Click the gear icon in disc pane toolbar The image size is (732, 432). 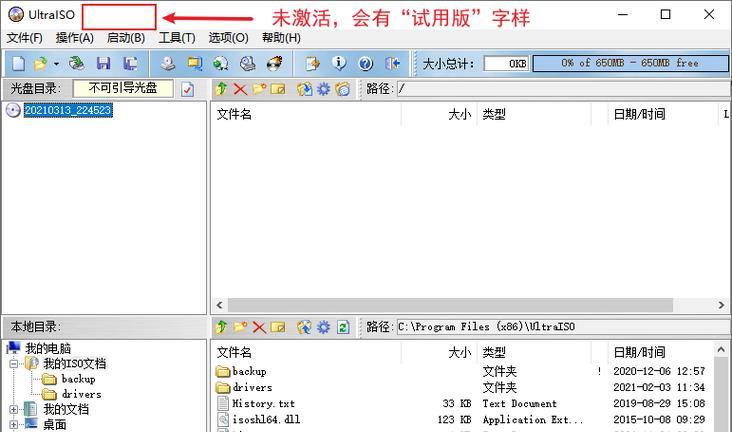[323, 89]
